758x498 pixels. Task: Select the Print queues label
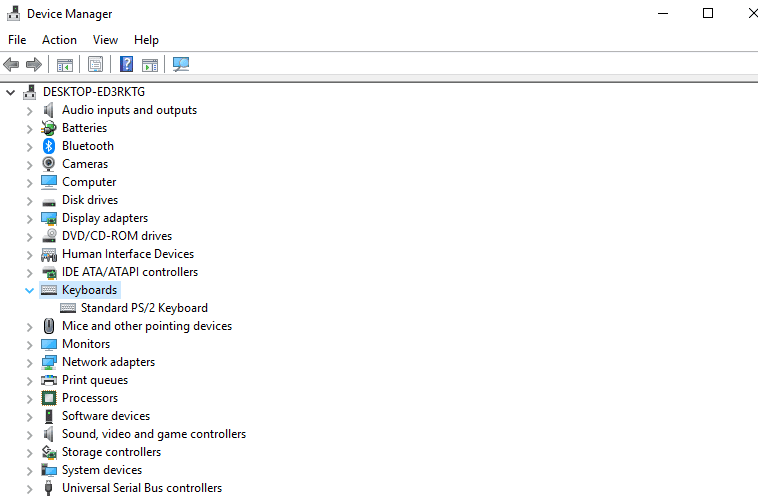click(95, 380)
